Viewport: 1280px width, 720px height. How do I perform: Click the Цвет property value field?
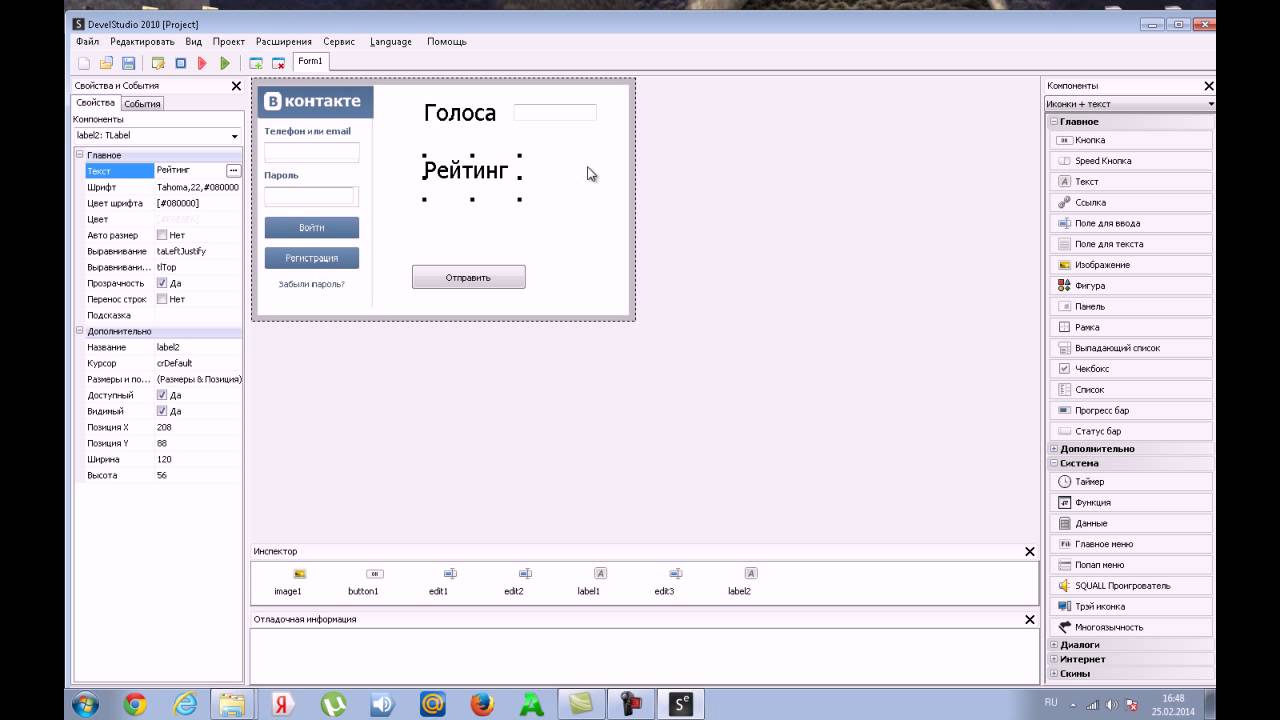(198, 219)
